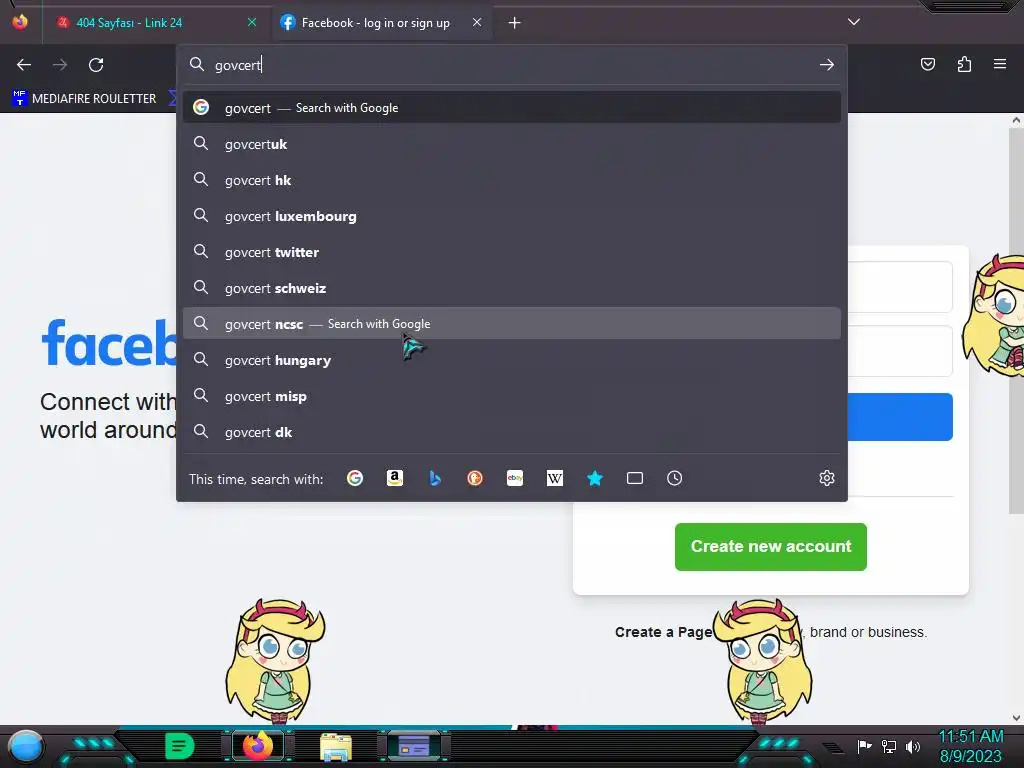1024x768 pixels.
Task: Select the govcert ncsc suggestion
Action: coord(512,324)
